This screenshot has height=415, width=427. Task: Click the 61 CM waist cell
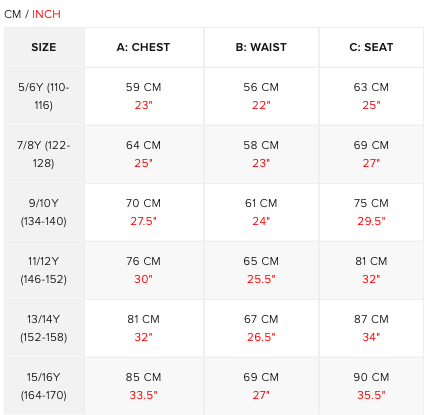pyautogui.click(x=261, y=212)
